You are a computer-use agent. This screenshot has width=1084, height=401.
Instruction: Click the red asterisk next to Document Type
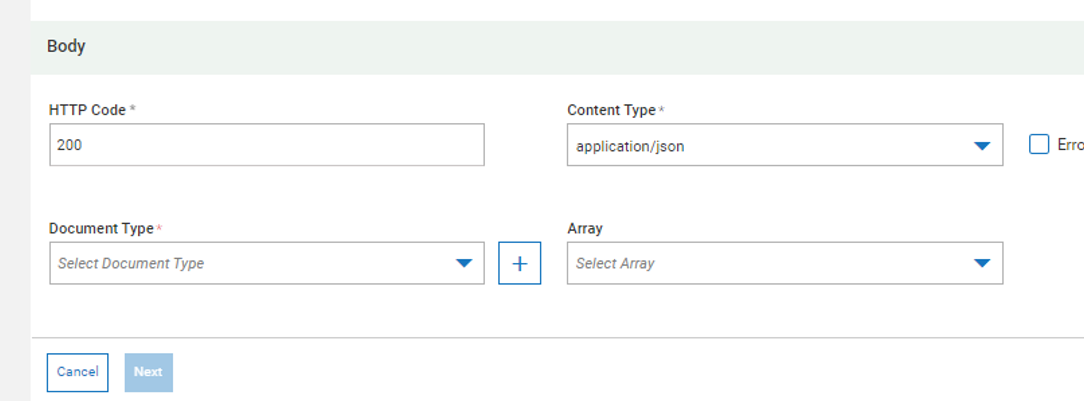pyautogui.click(x=159, y=228)
